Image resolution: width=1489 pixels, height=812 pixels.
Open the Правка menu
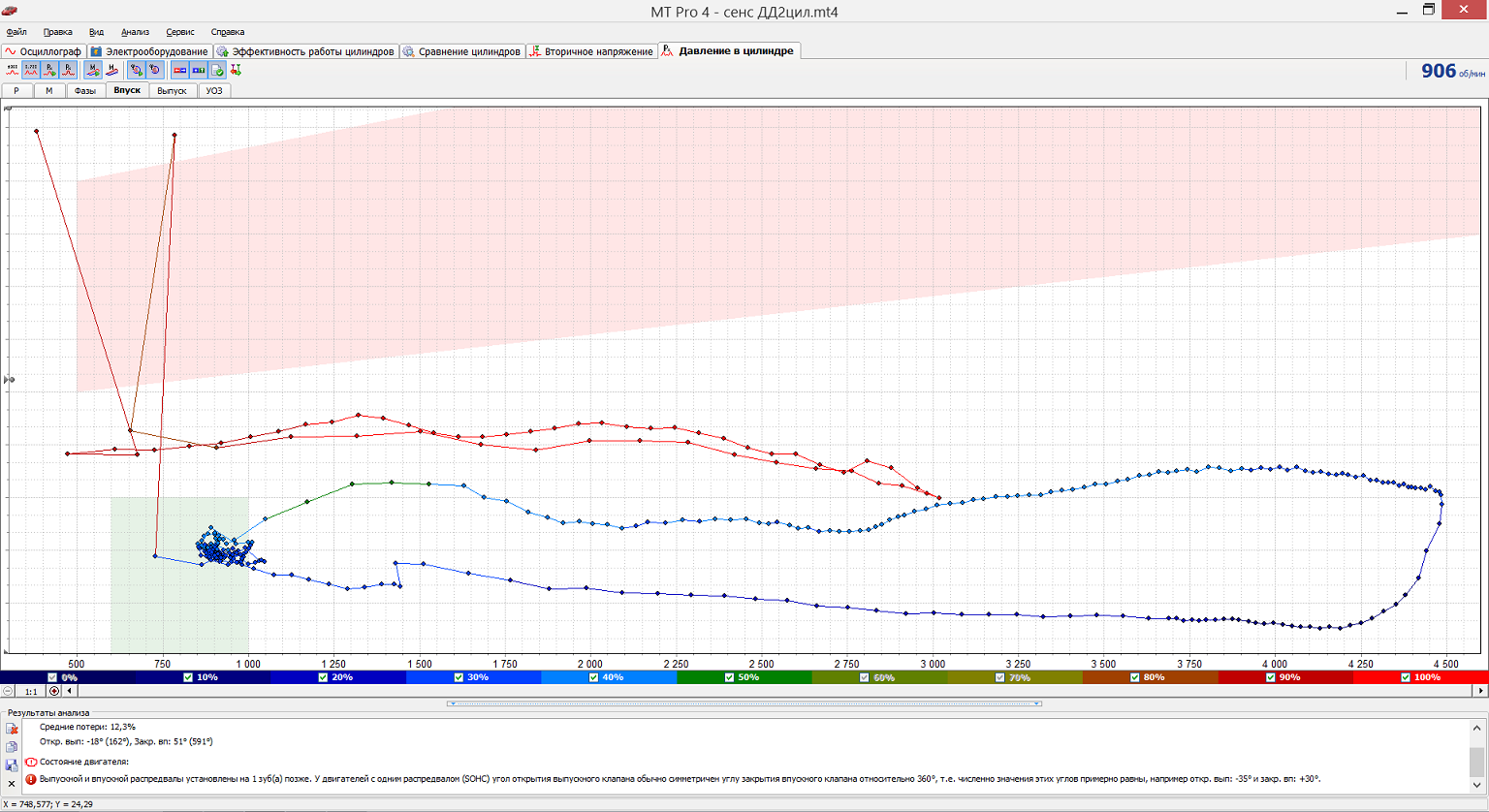coord(58,32)
